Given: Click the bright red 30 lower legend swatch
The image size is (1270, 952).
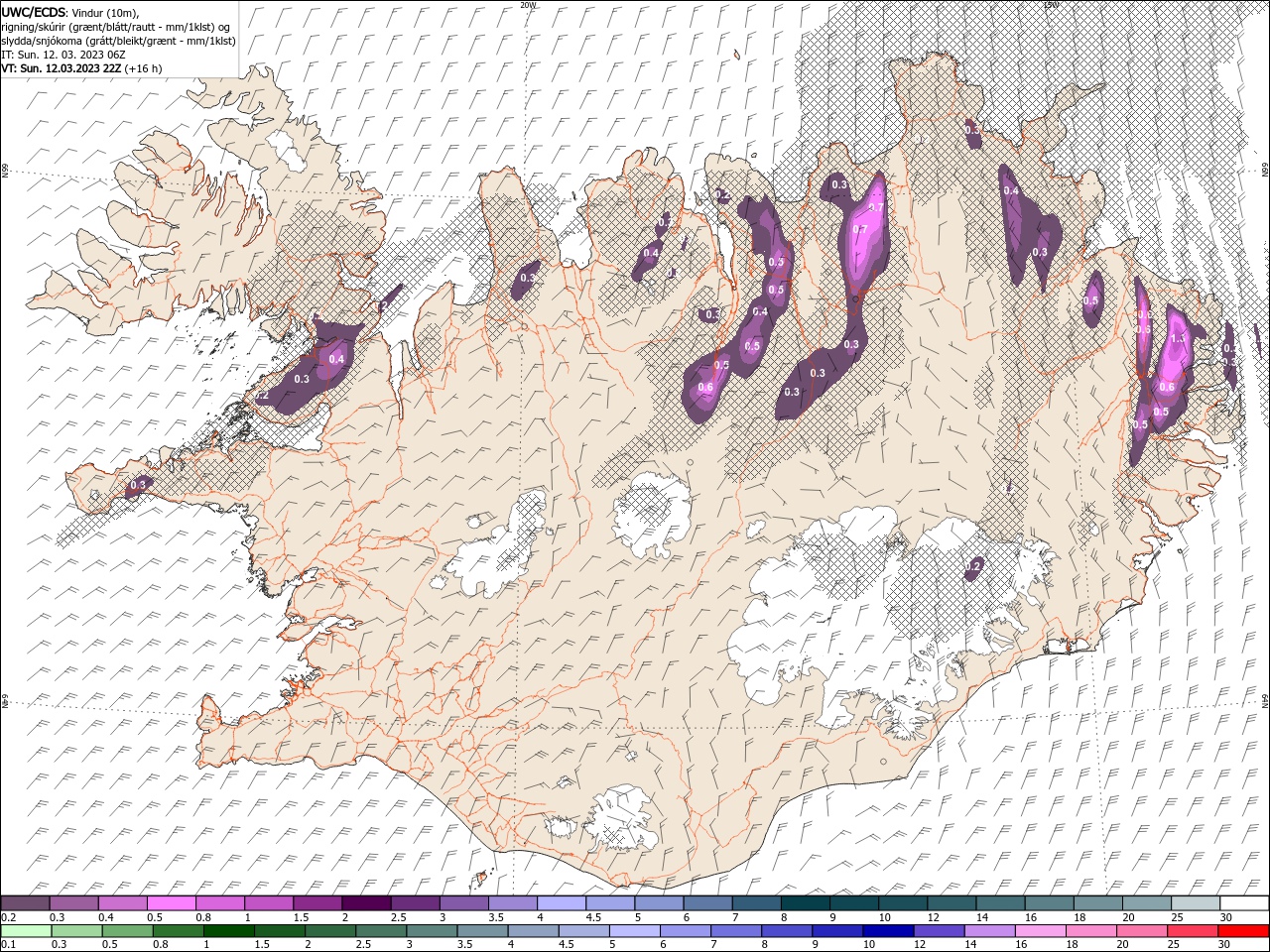Looking at the screenshot, I should tap(1242, 931).
